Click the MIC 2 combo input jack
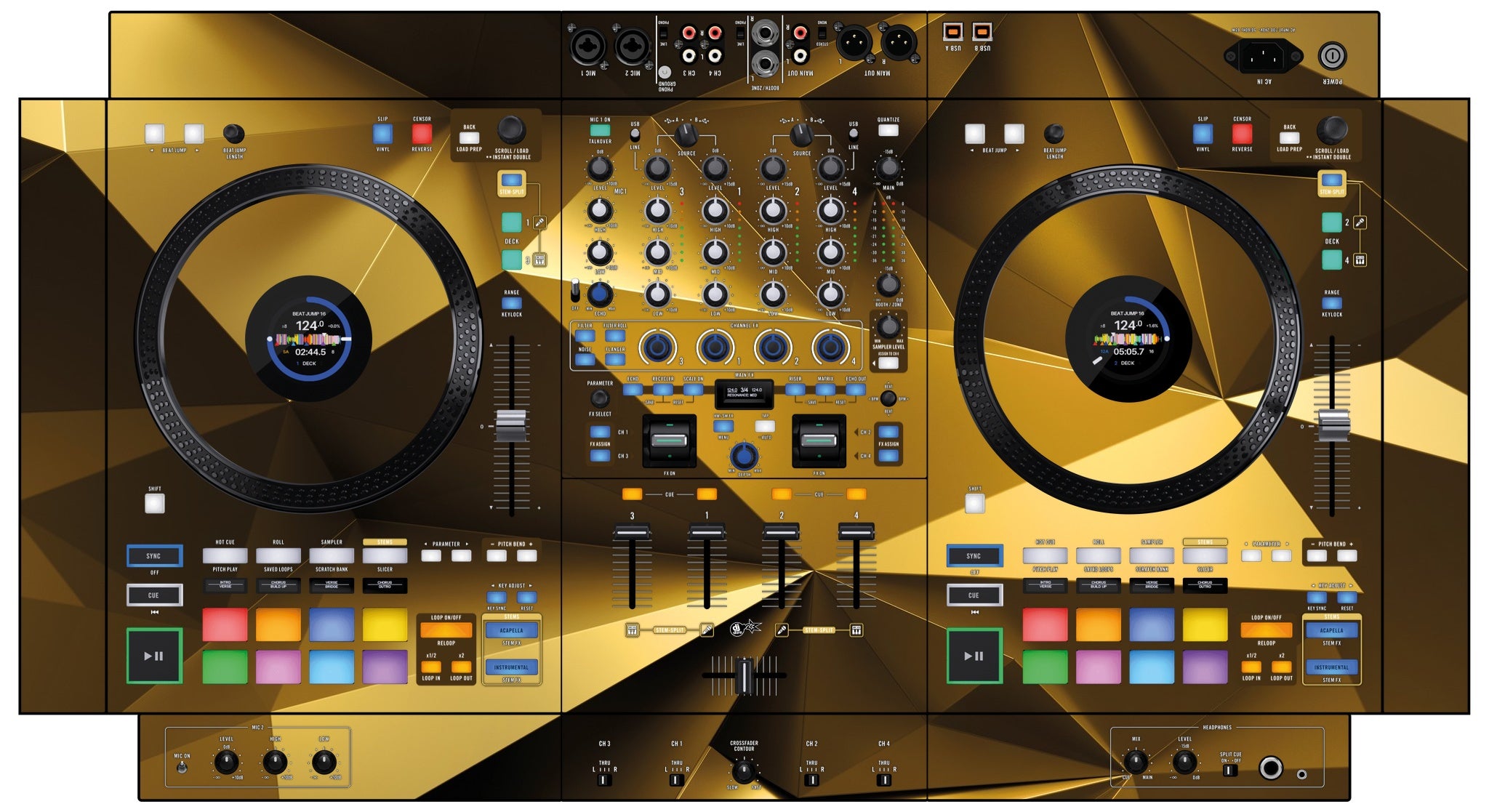 (x=633, y=48)
